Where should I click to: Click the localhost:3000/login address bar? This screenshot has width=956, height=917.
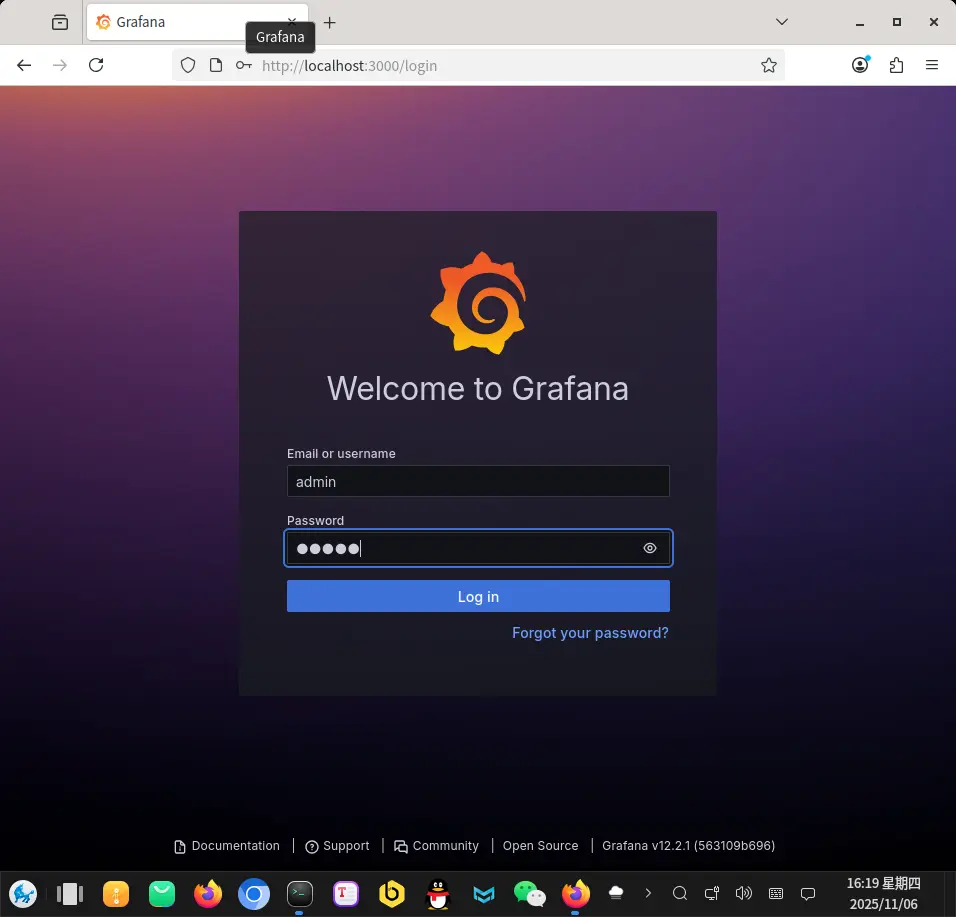click(477, 65)
